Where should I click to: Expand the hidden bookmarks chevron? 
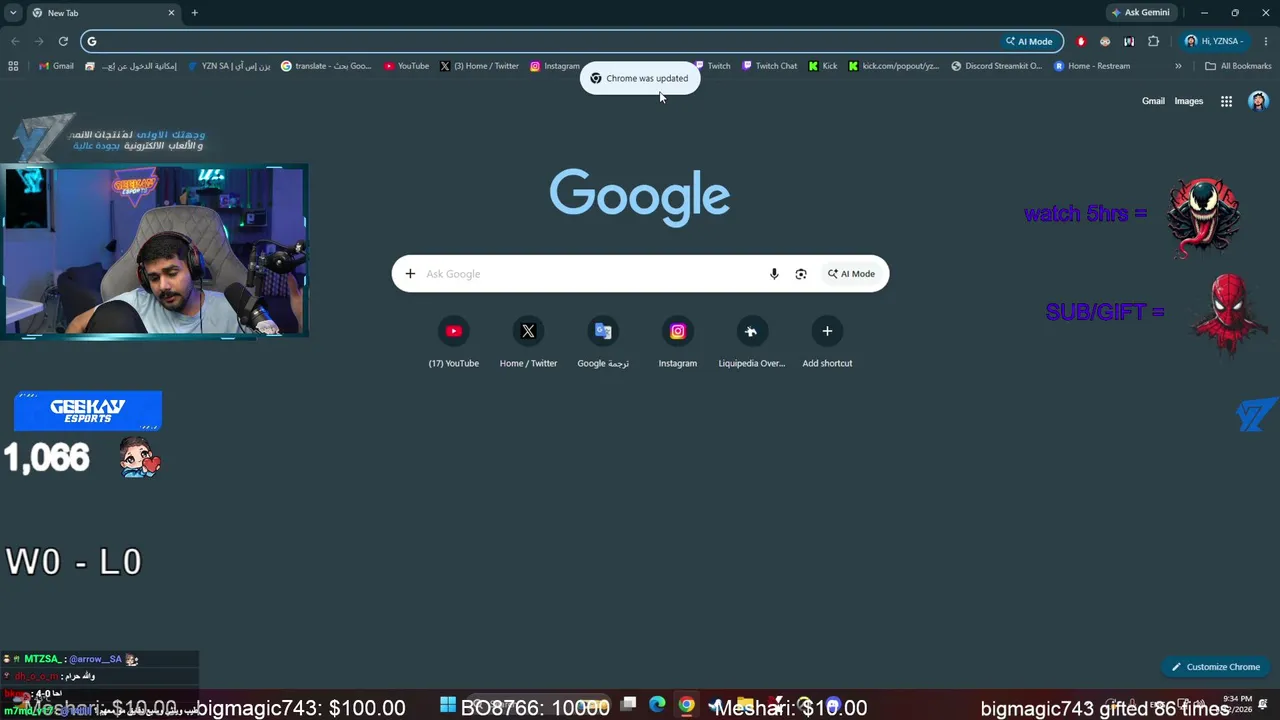point(1178,66)
